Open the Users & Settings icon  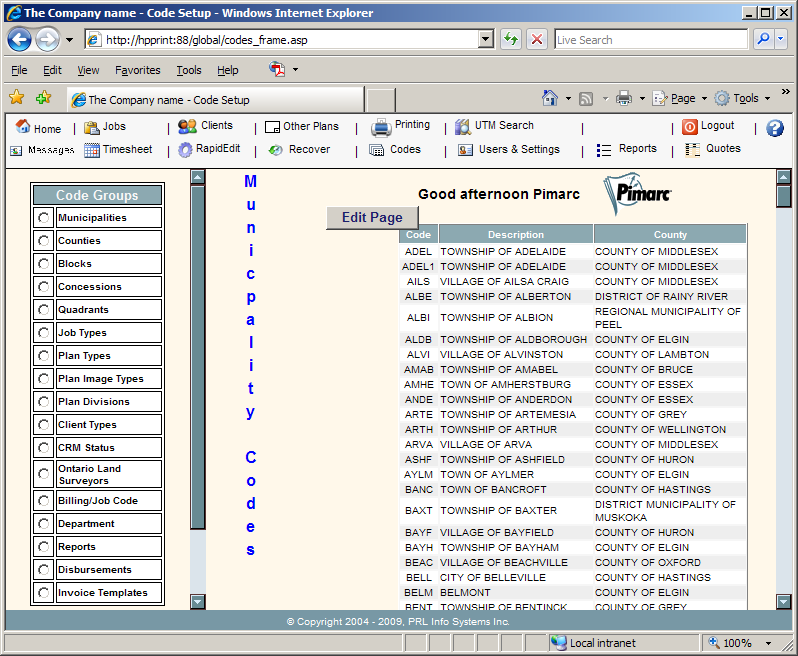(465, 150)
